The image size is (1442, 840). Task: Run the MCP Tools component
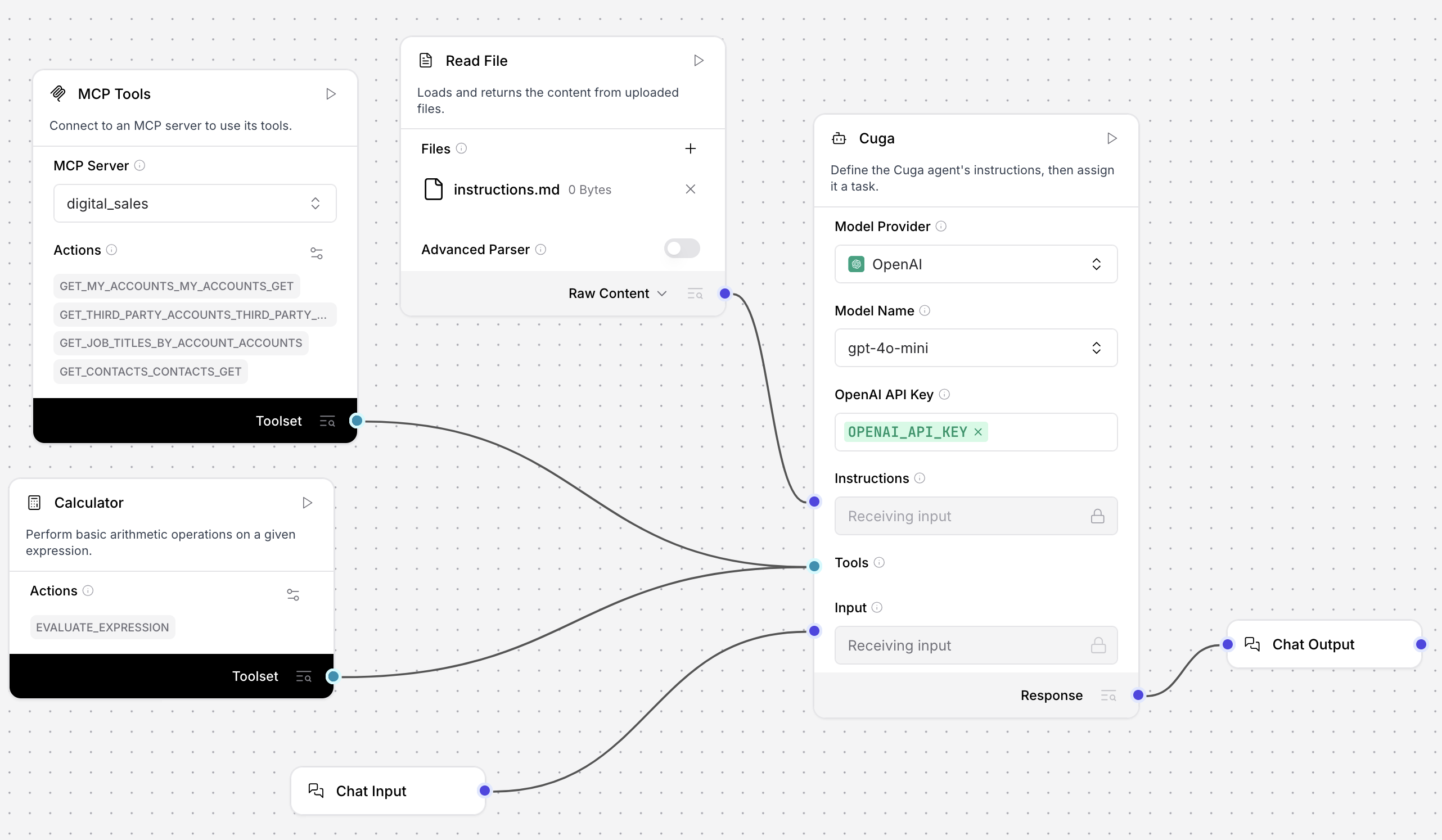pyautogui.click(x=331, y=93)
